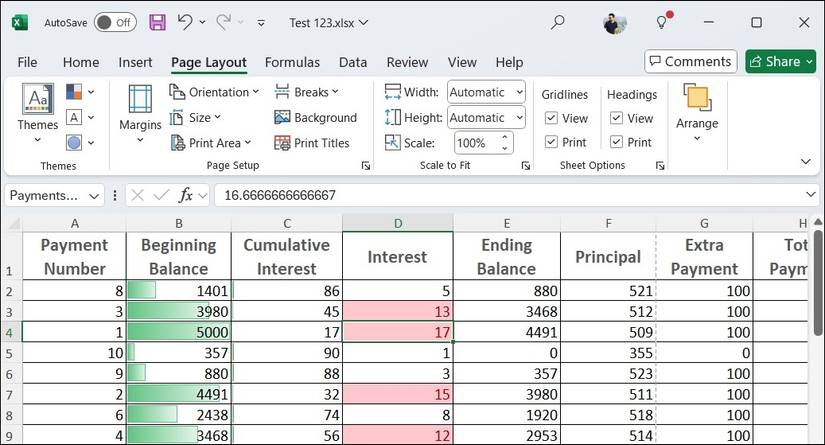
Task: Switch to the Help tab
Action: pyautogui.click(x=509, y=62)
